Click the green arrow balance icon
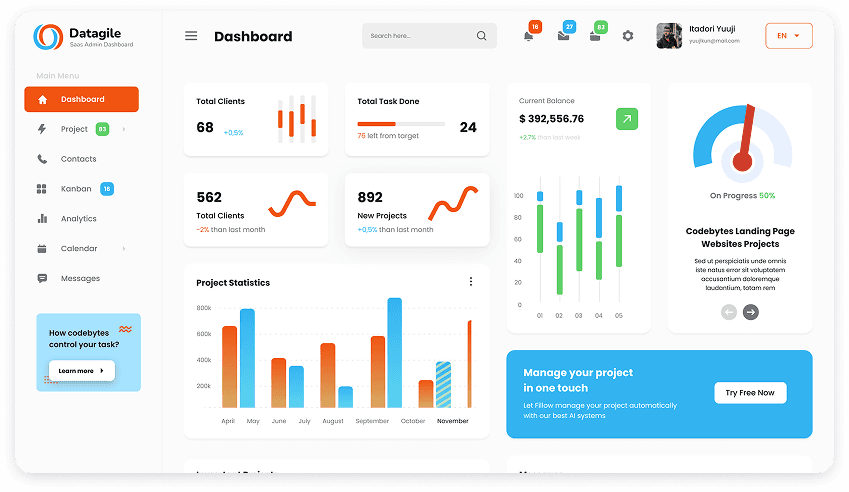The height and width of the screenshot is (492, 849). point(626,119)
